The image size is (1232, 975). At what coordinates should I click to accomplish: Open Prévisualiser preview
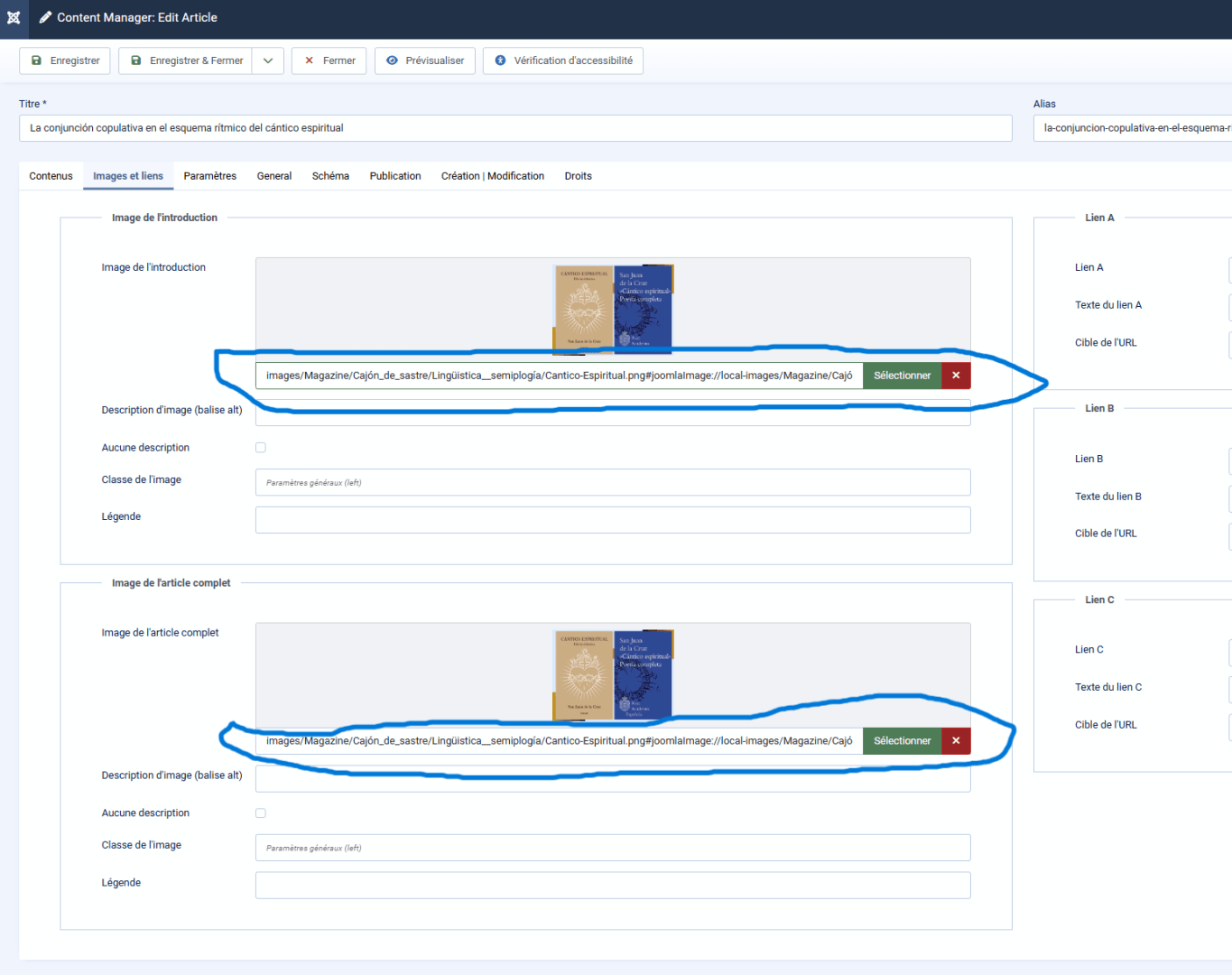coord(425,60)
